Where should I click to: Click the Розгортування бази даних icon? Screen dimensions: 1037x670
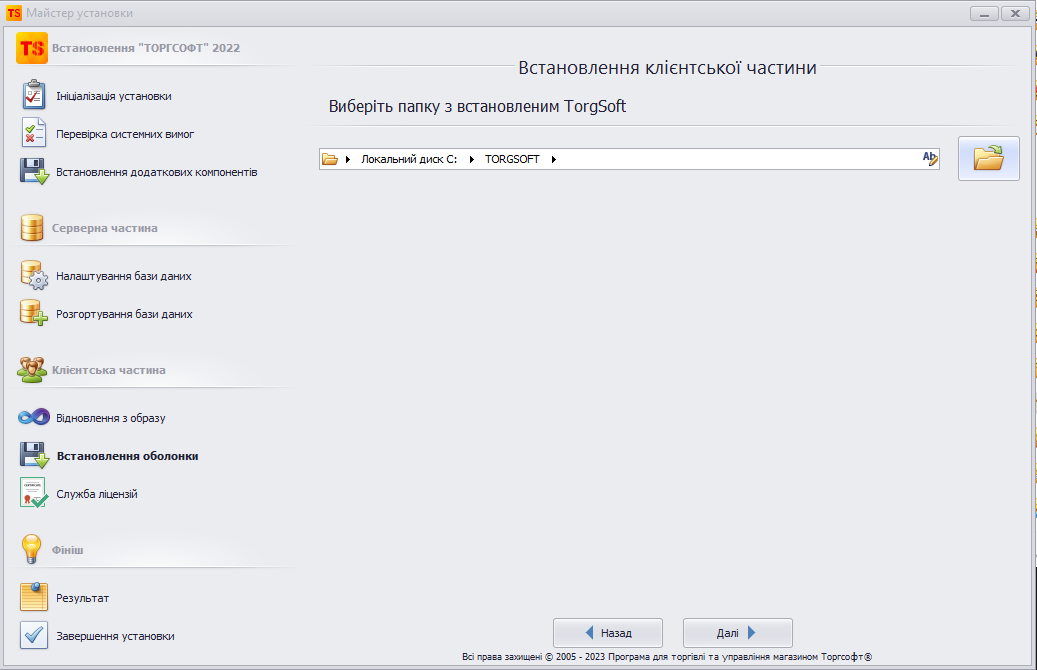point(34,313)
